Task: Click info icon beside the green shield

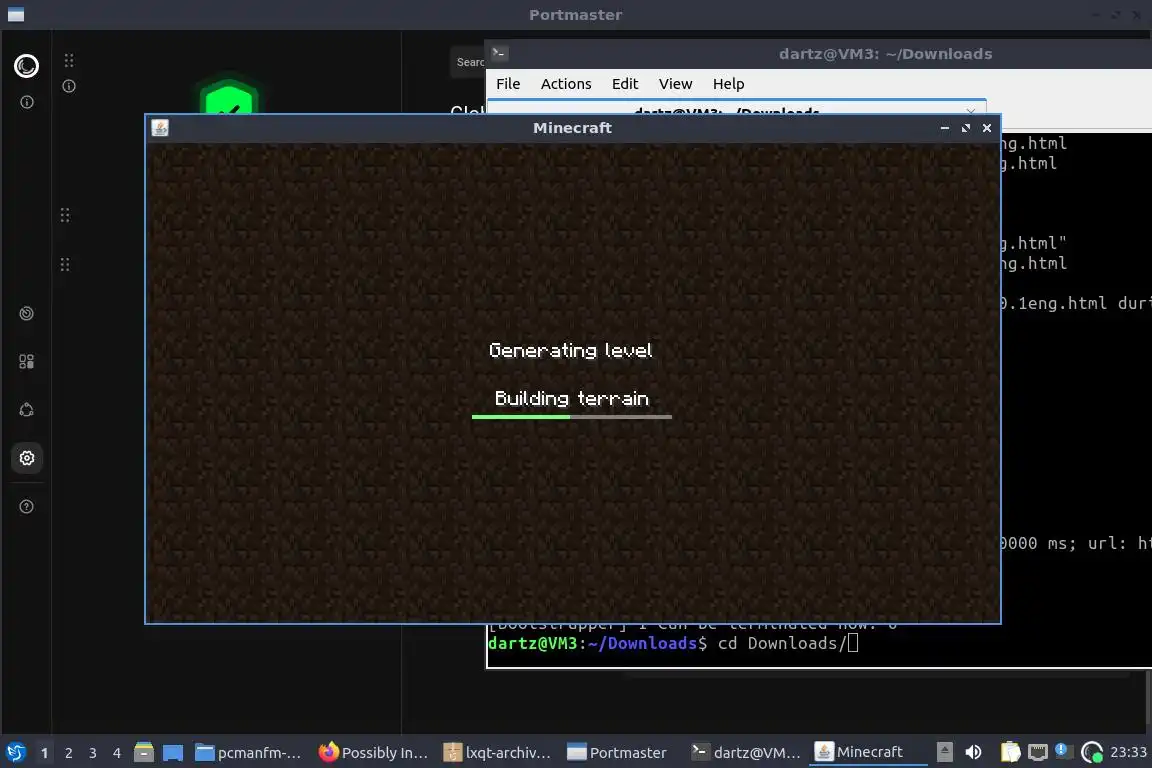Action: [69, 86]
